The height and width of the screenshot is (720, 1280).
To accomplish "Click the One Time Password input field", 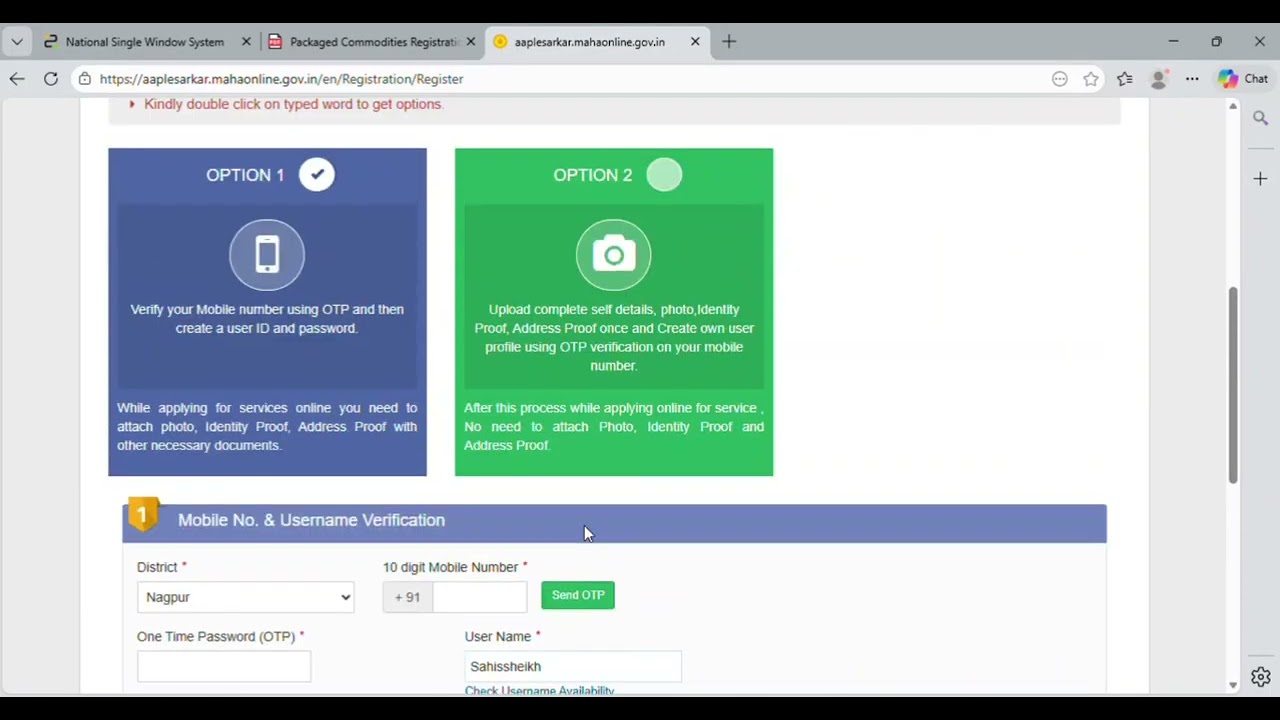I will coord(224,667).
